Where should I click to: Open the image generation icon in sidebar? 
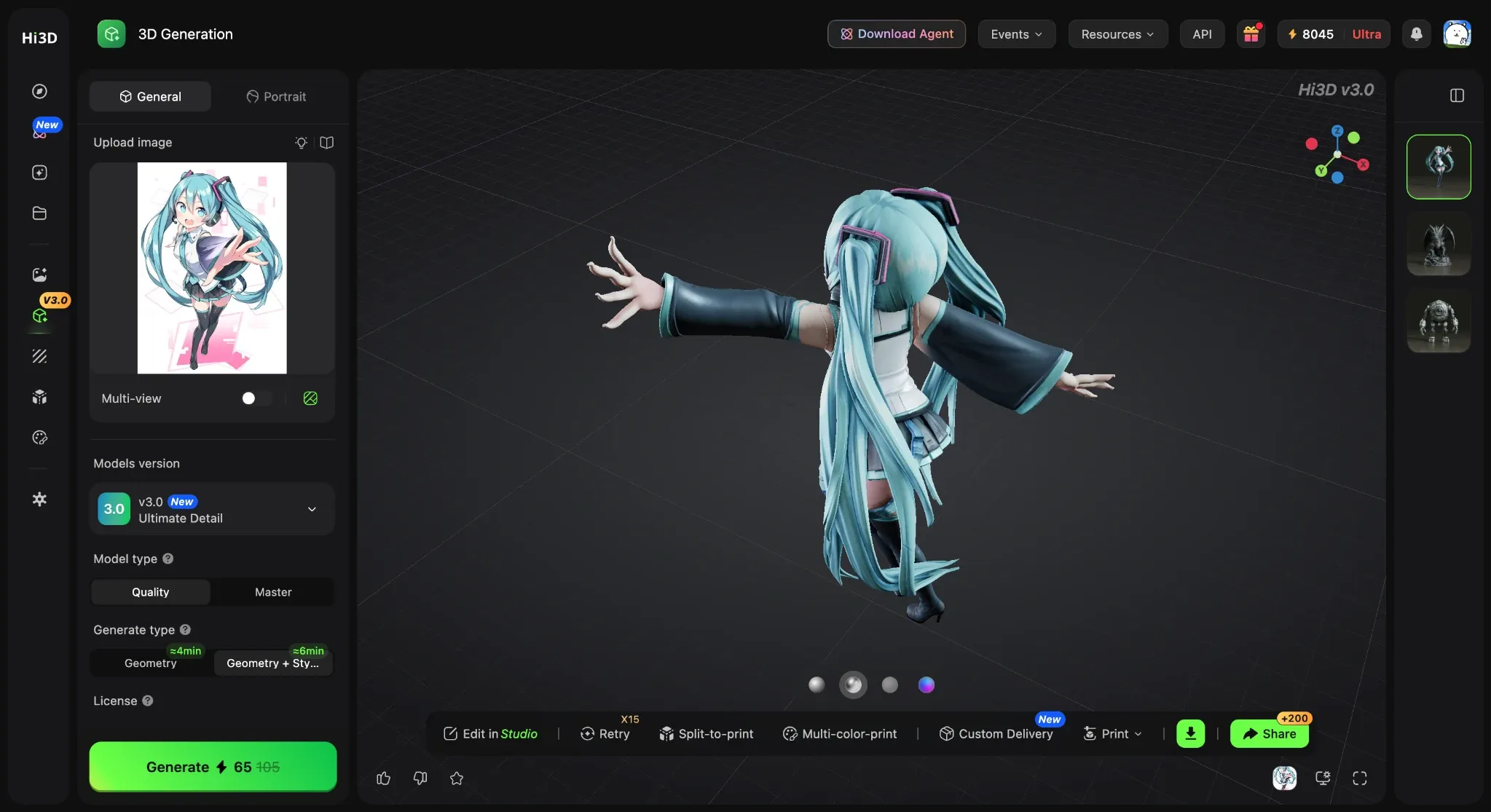pos(39,275)
